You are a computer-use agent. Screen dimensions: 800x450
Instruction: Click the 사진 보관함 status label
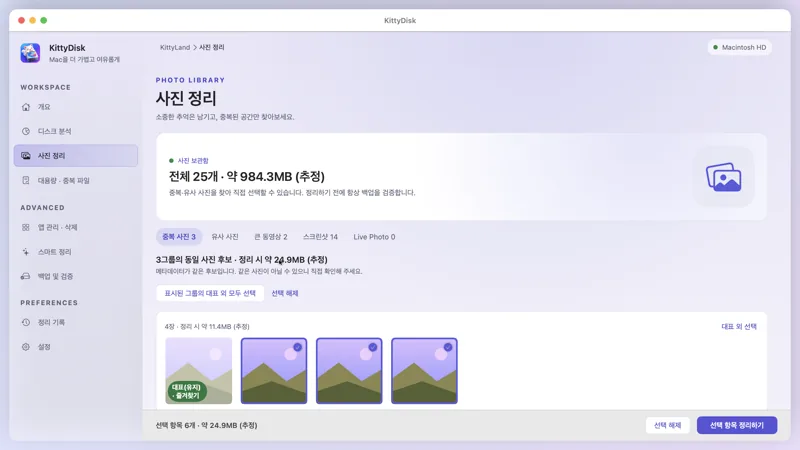click(x=193, y=161)
